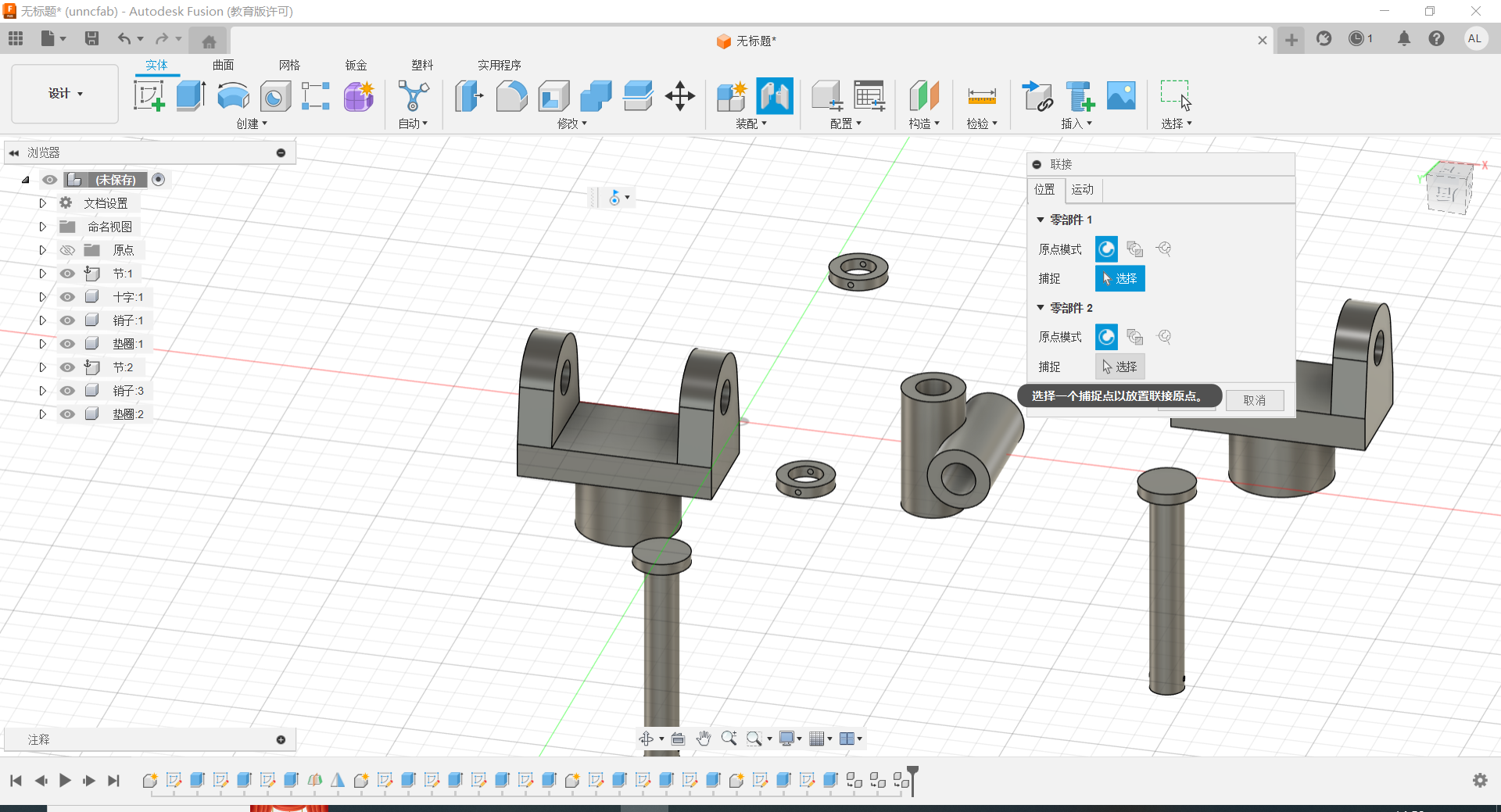This screenshot has height=812, width=1501.
Task: Click the Joint tool in Assemble group
Action: (x=774, y=96)
